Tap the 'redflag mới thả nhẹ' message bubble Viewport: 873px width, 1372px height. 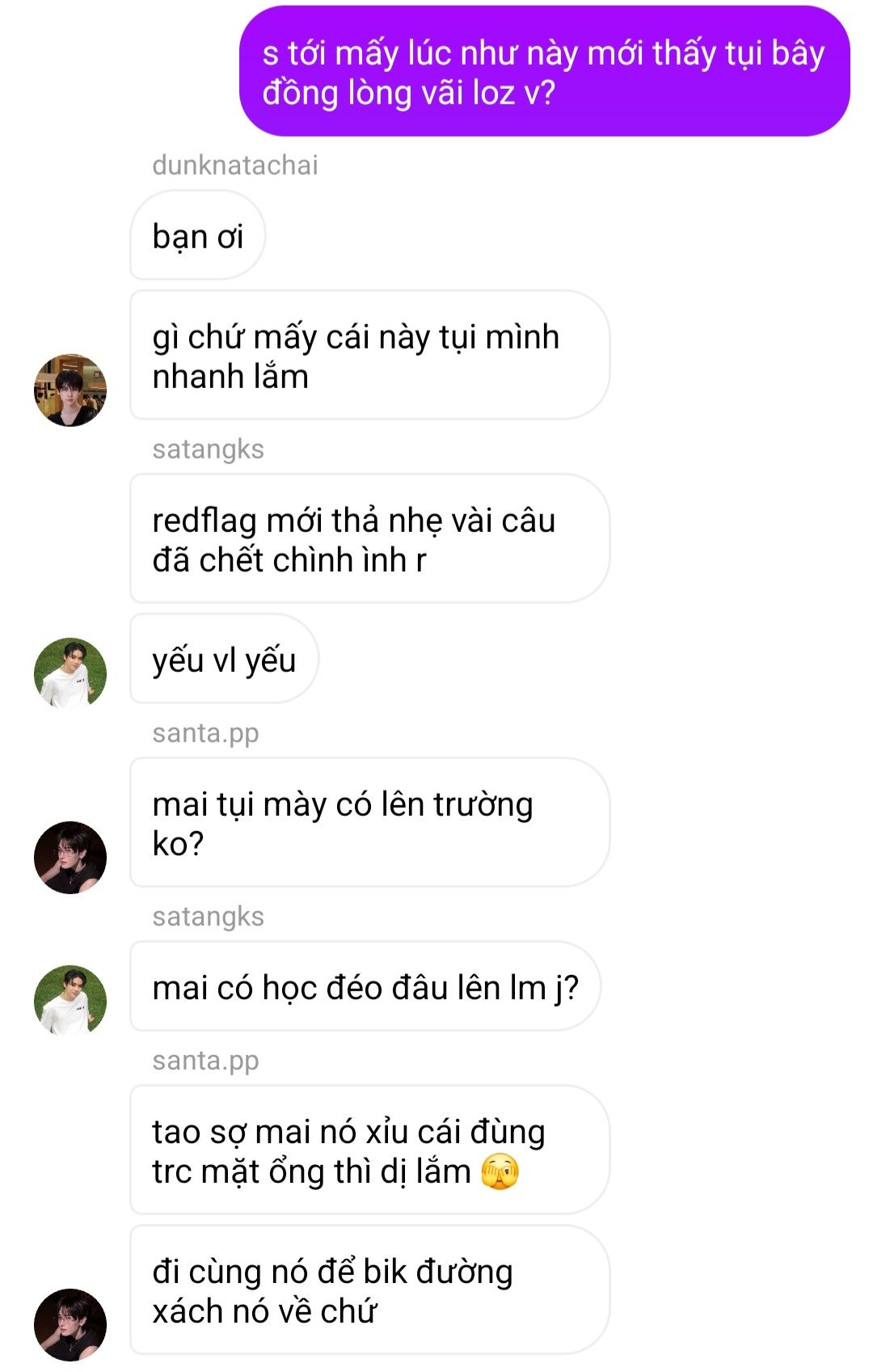(369, 539)
